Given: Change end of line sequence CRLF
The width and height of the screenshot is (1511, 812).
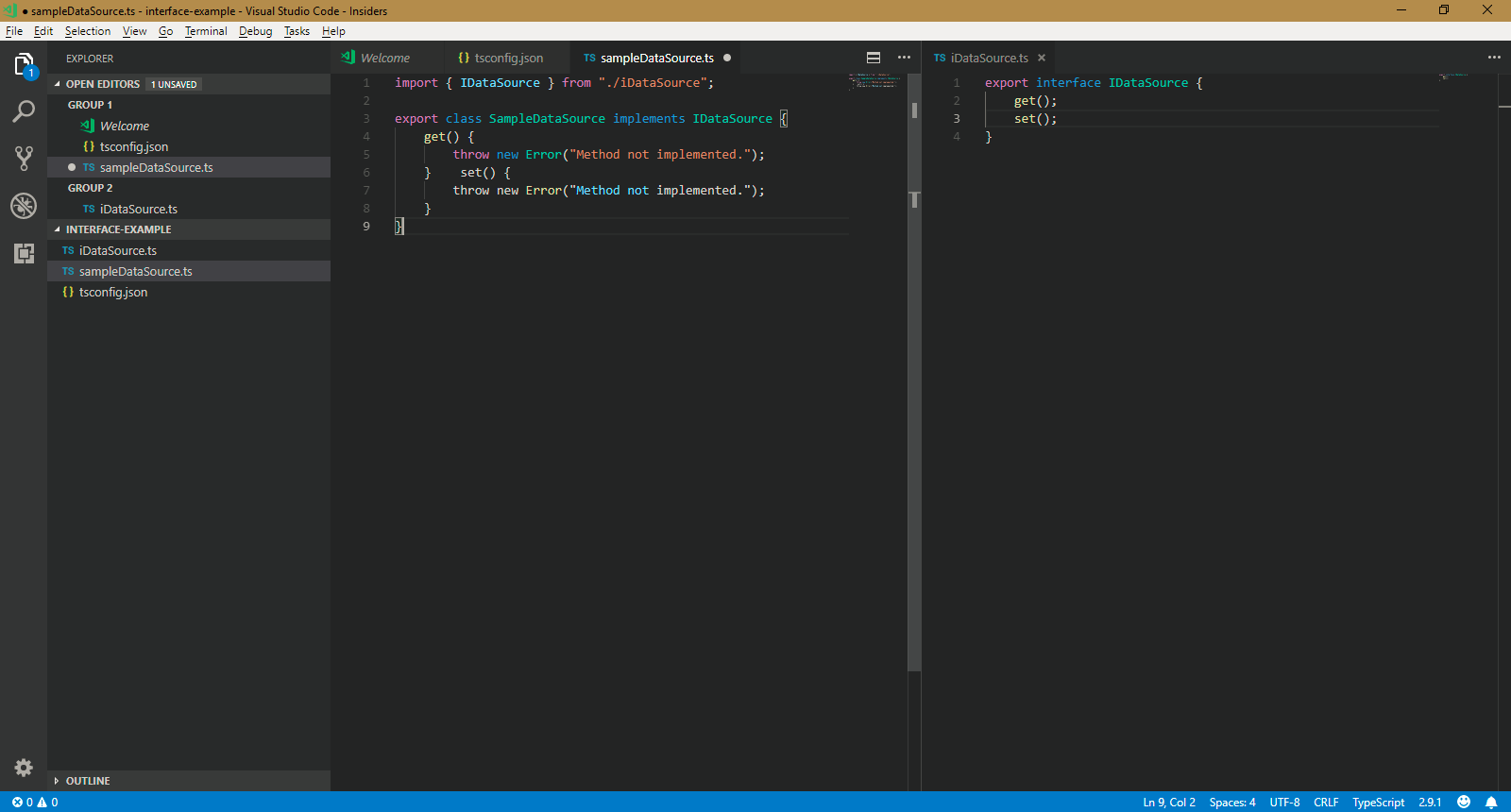Looking at the screenshot, I should (x=1326, y=802).
